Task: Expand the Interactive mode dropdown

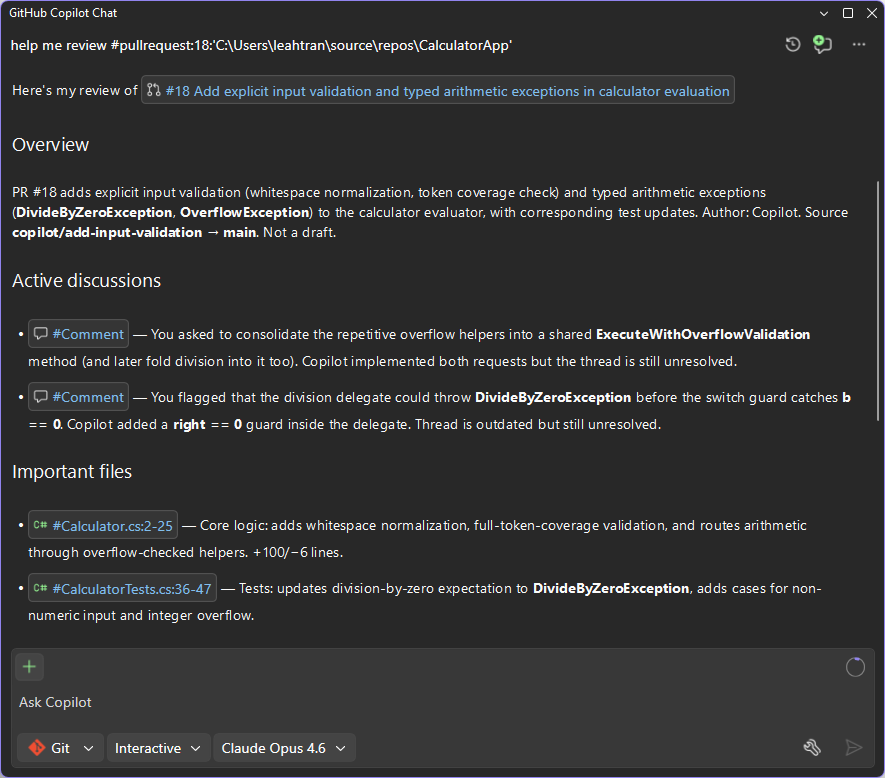Action: pos(158,748)
